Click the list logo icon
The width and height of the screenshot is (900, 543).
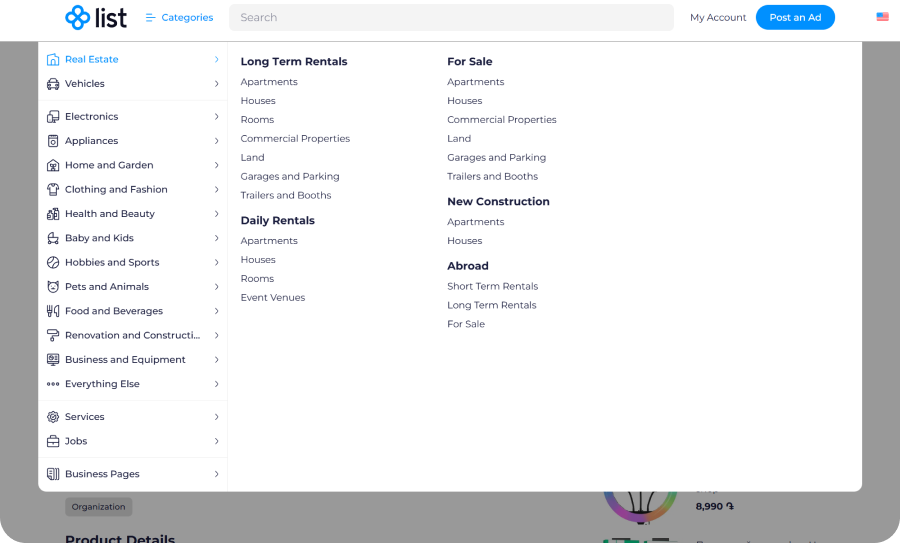[77, 17]
